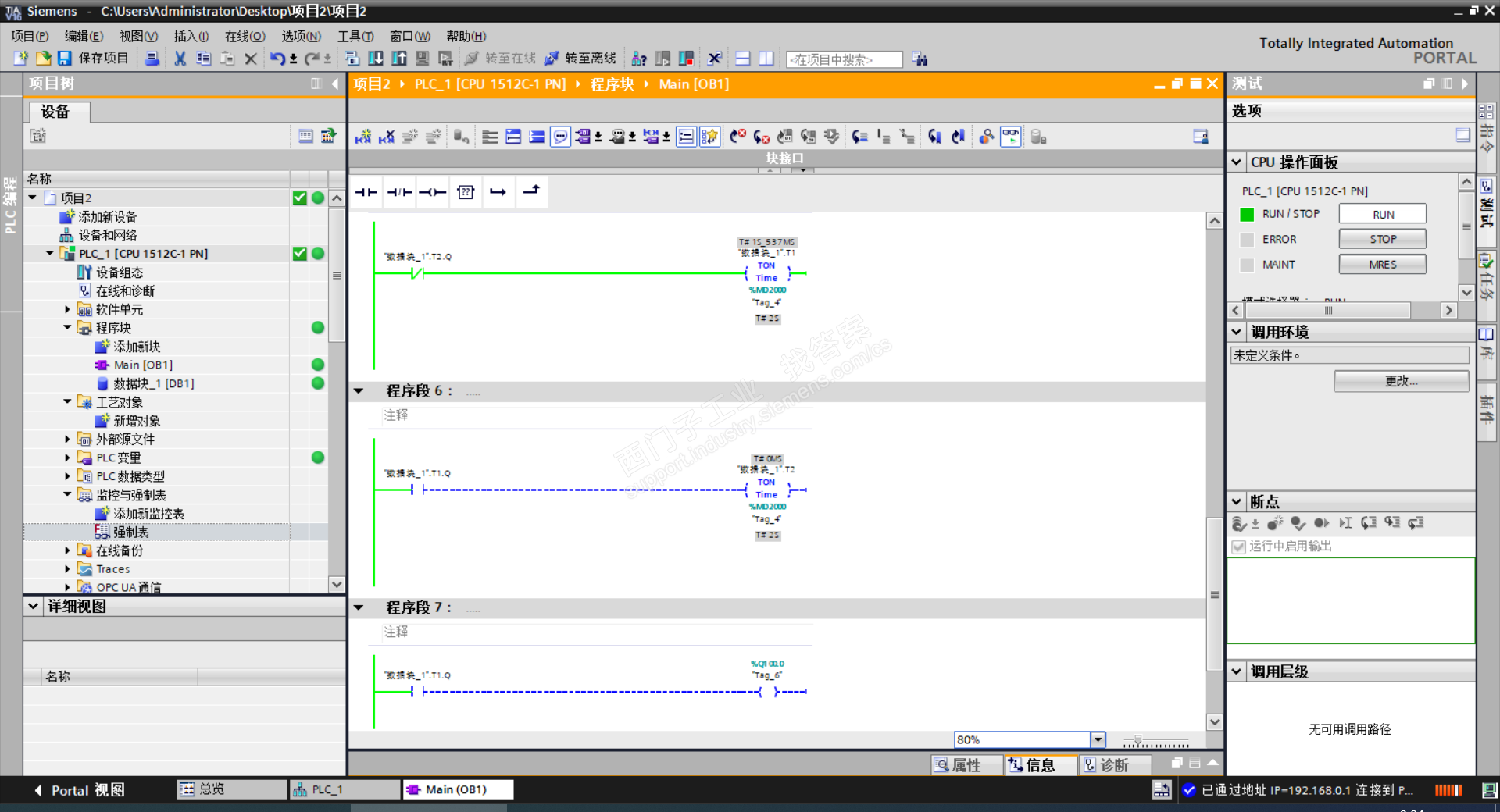
Task: Click the MRES memory reset button
Action: pyautogui.click(x=1382, y=265)
